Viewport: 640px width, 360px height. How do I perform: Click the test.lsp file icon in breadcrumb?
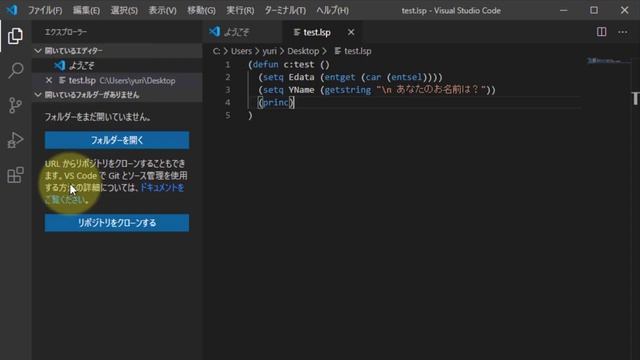[338, 51]
